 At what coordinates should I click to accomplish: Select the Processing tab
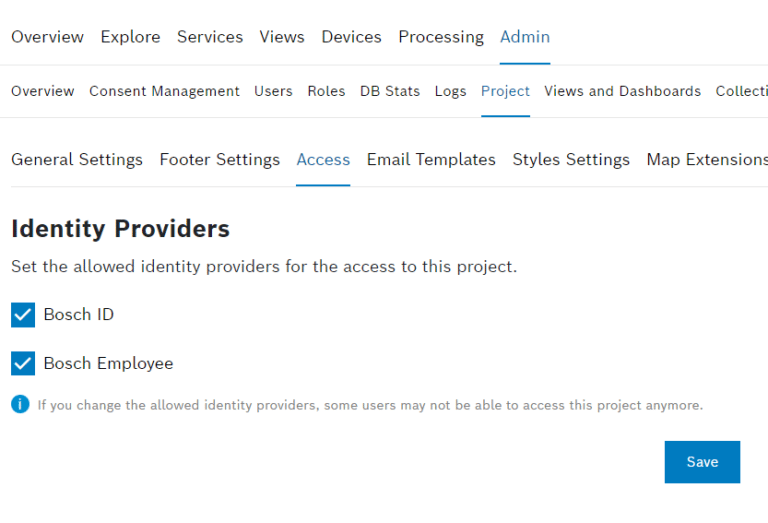click(441, 37)
